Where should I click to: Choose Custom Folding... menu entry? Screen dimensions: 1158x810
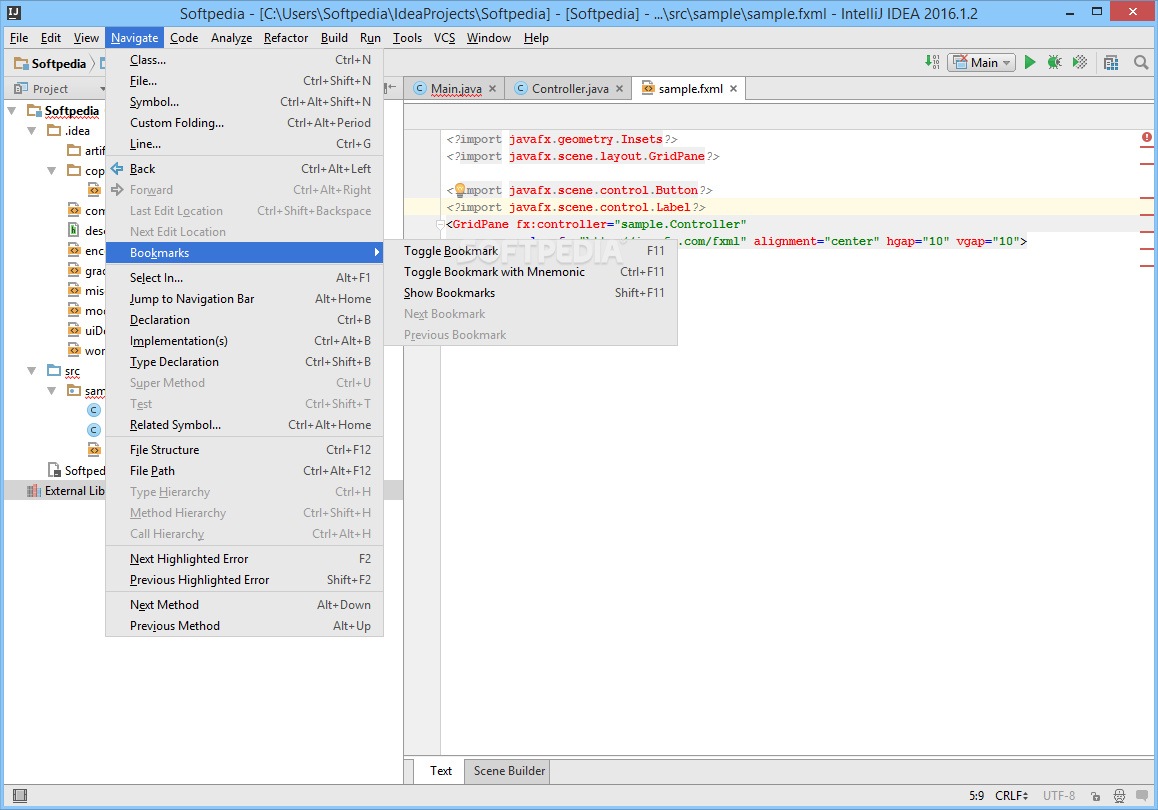coord(245,123)
